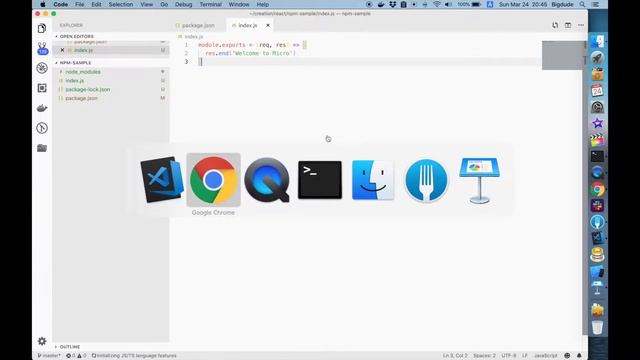Open Trash in the Dock
Image resolution: width=640 pixels, height=360 pixels.
(x=598, y=327)
